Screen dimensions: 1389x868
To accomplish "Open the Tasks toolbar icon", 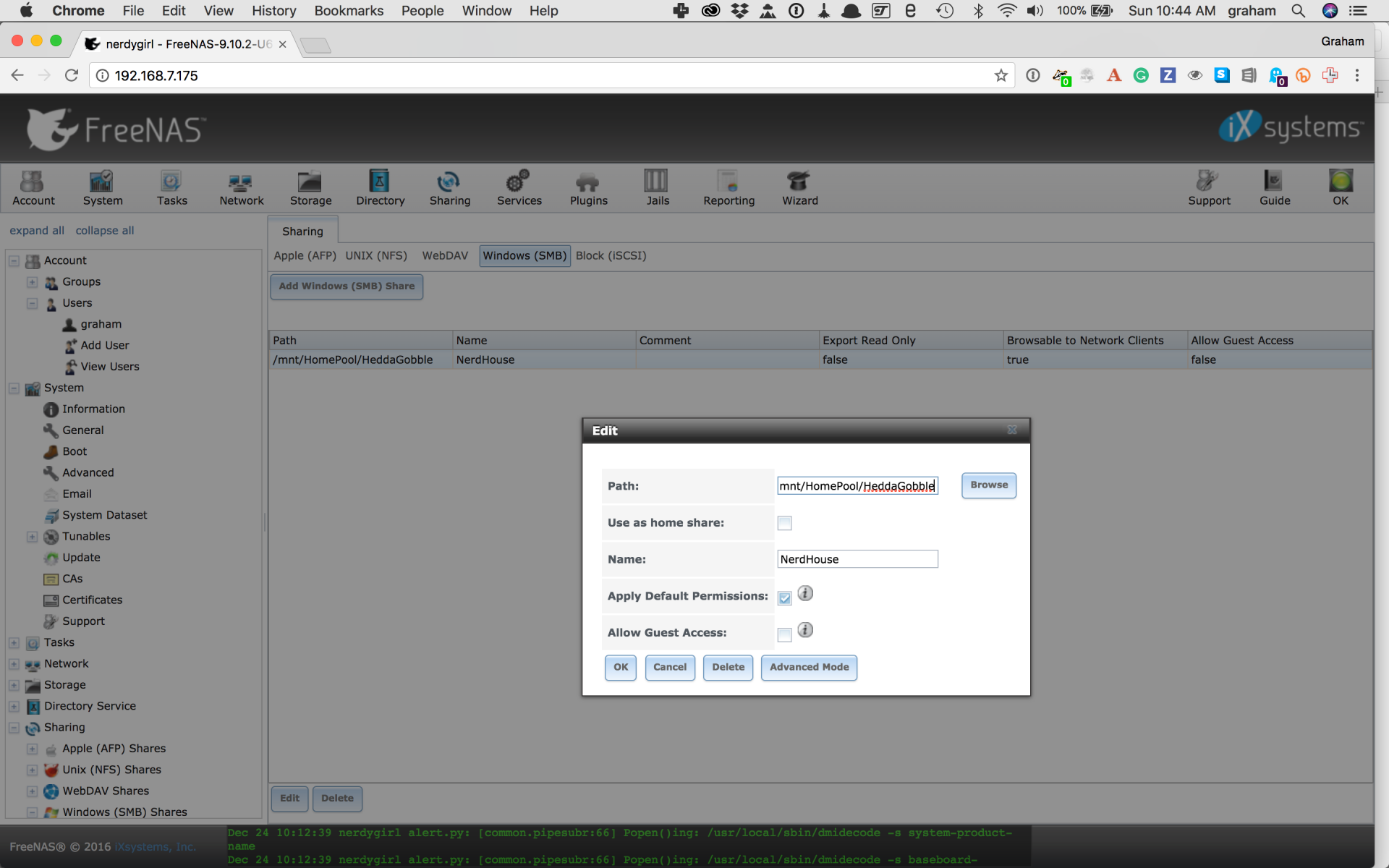I will (x=171, y=188).
